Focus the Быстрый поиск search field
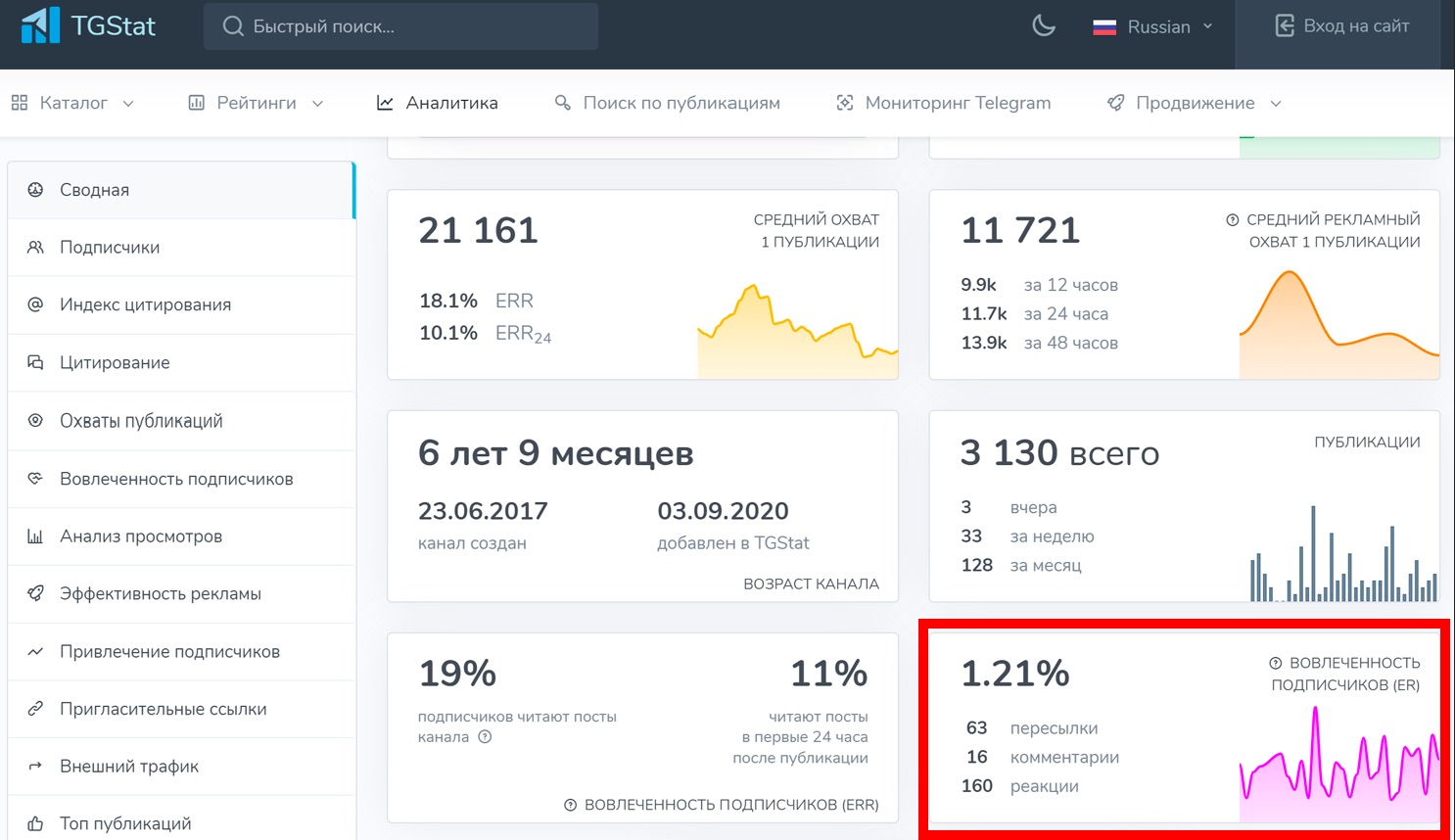 (400, 25)
